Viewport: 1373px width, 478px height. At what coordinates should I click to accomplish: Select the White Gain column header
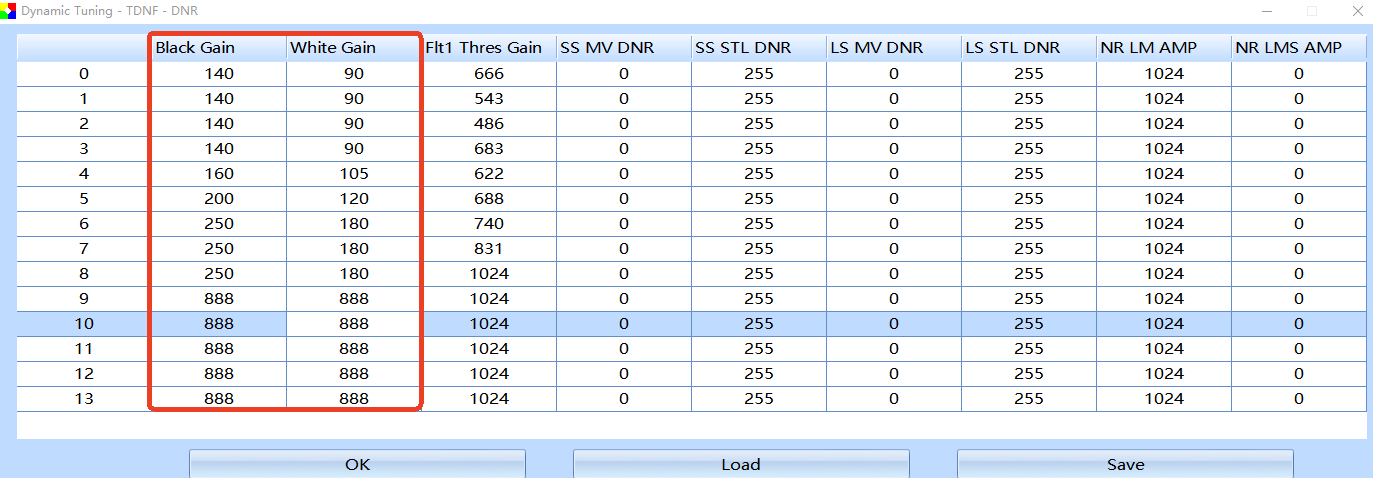353,48
